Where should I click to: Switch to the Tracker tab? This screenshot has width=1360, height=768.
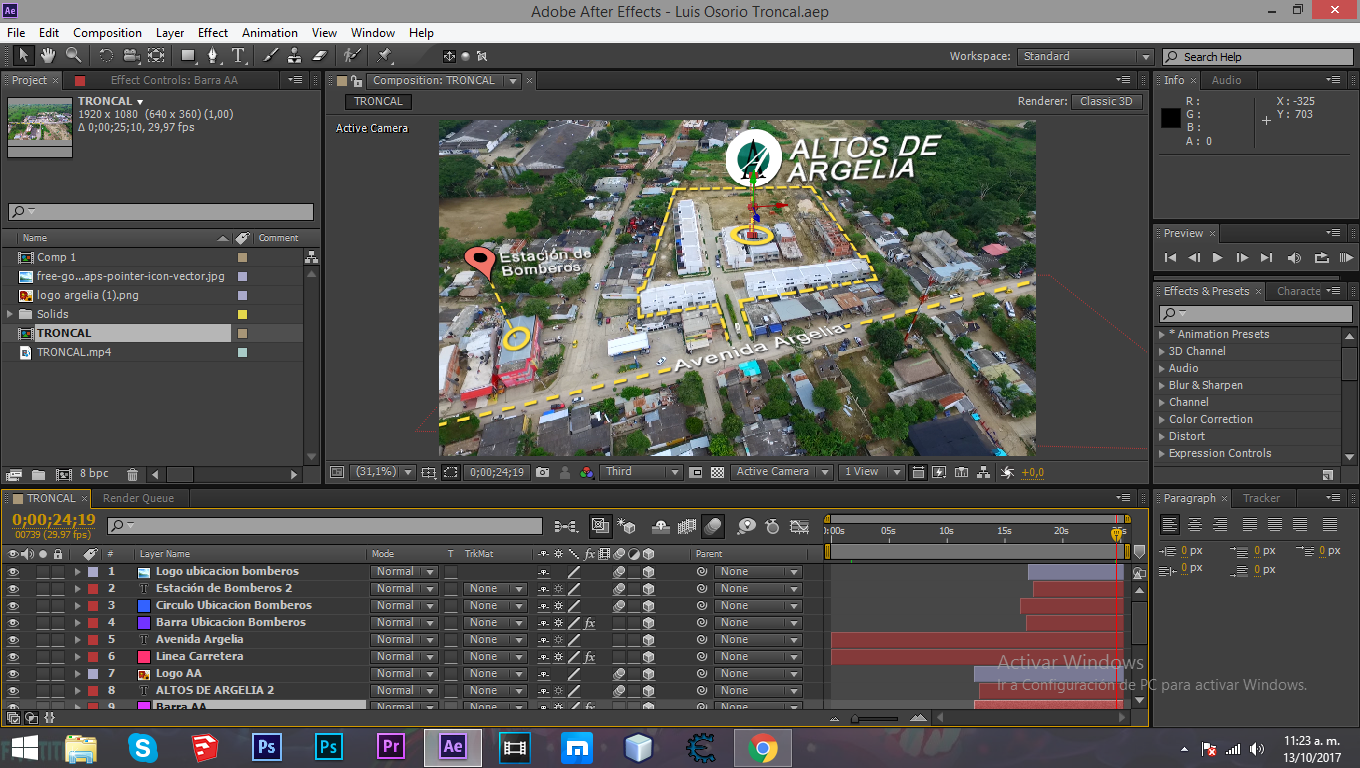coord(1261,498)
